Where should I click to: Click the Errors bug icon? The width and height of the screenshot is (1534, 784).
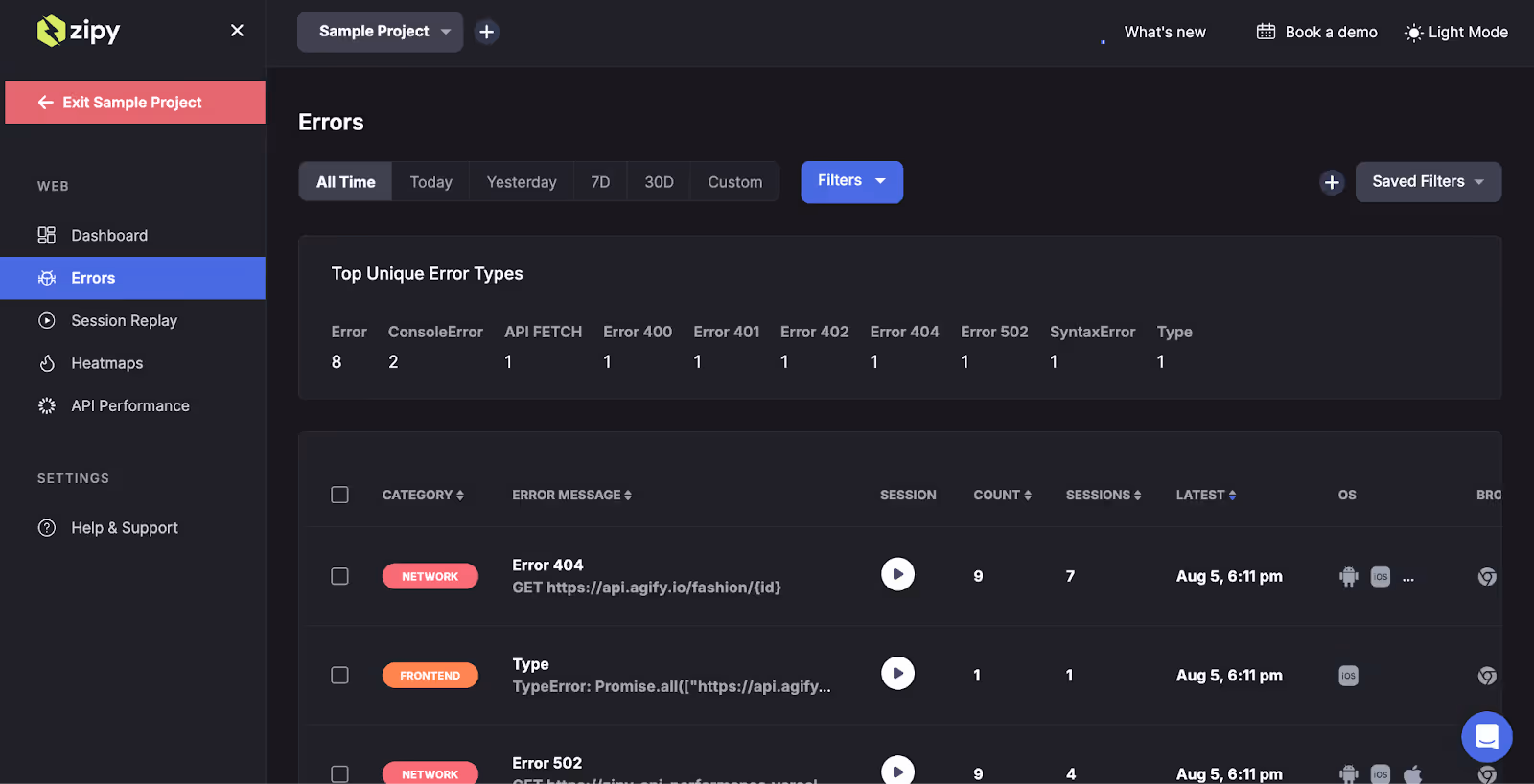click(x=46, y=278)
